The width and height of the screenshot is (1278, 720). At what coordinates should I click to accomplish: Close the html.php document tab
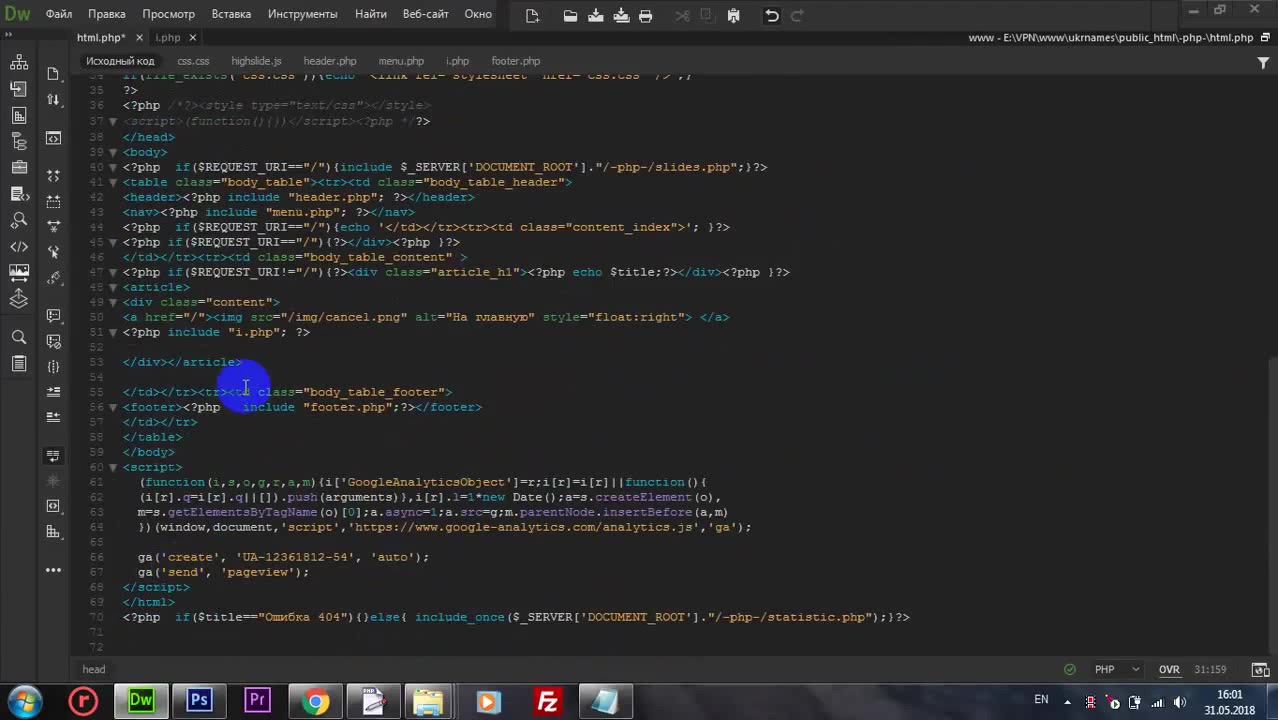140,38
